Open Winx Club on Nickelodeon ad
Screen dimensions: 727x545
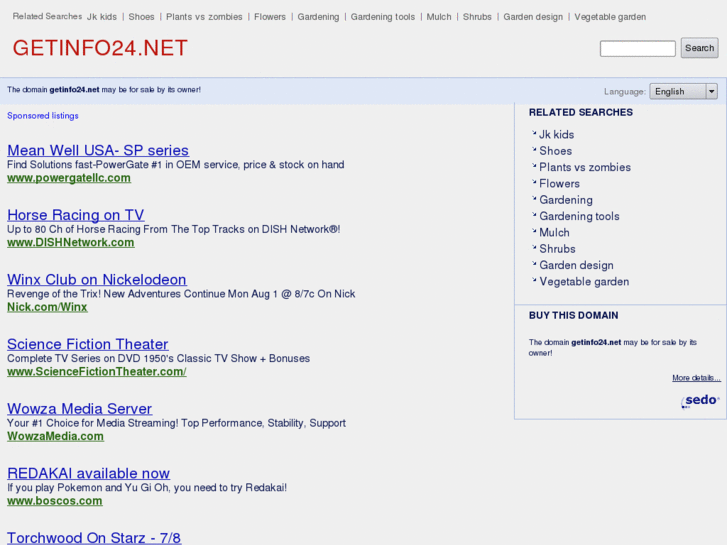(97, 279)
